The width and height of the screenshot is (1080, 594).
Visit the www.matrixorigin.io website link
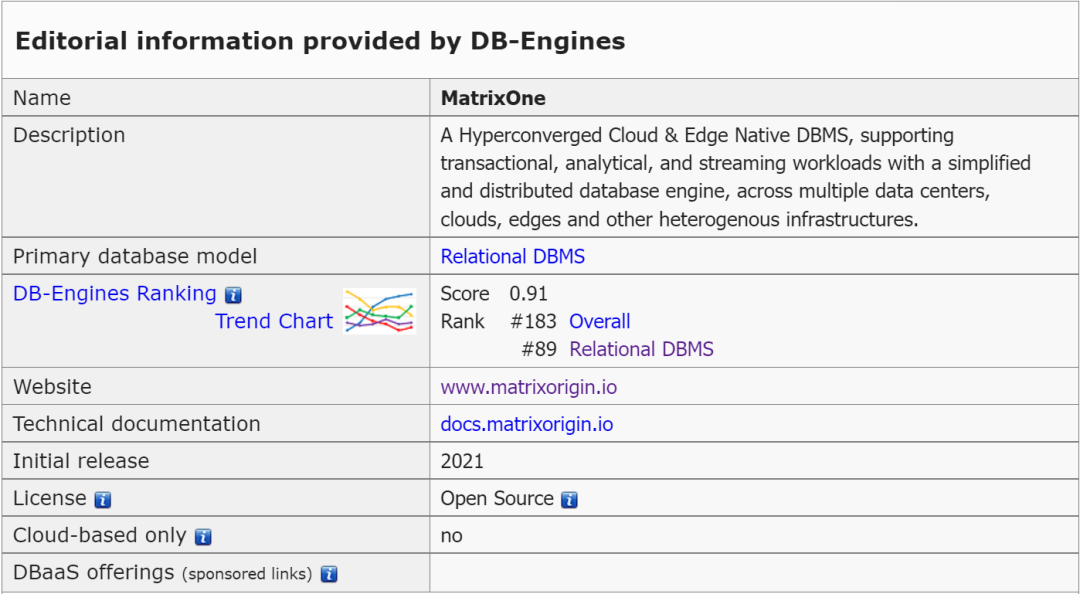click(x=528, y=387)
